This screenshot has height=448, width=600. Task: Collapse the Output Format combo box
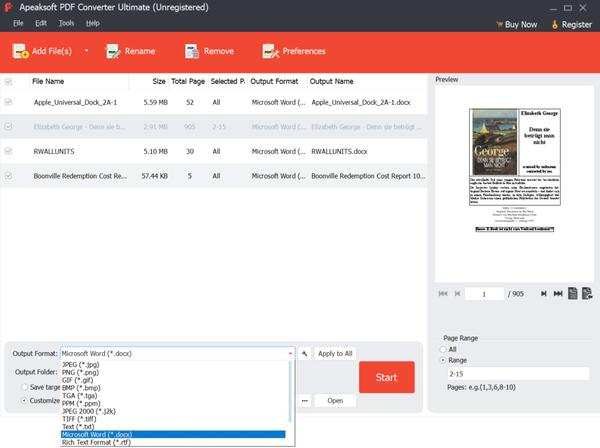click(291, 353)
